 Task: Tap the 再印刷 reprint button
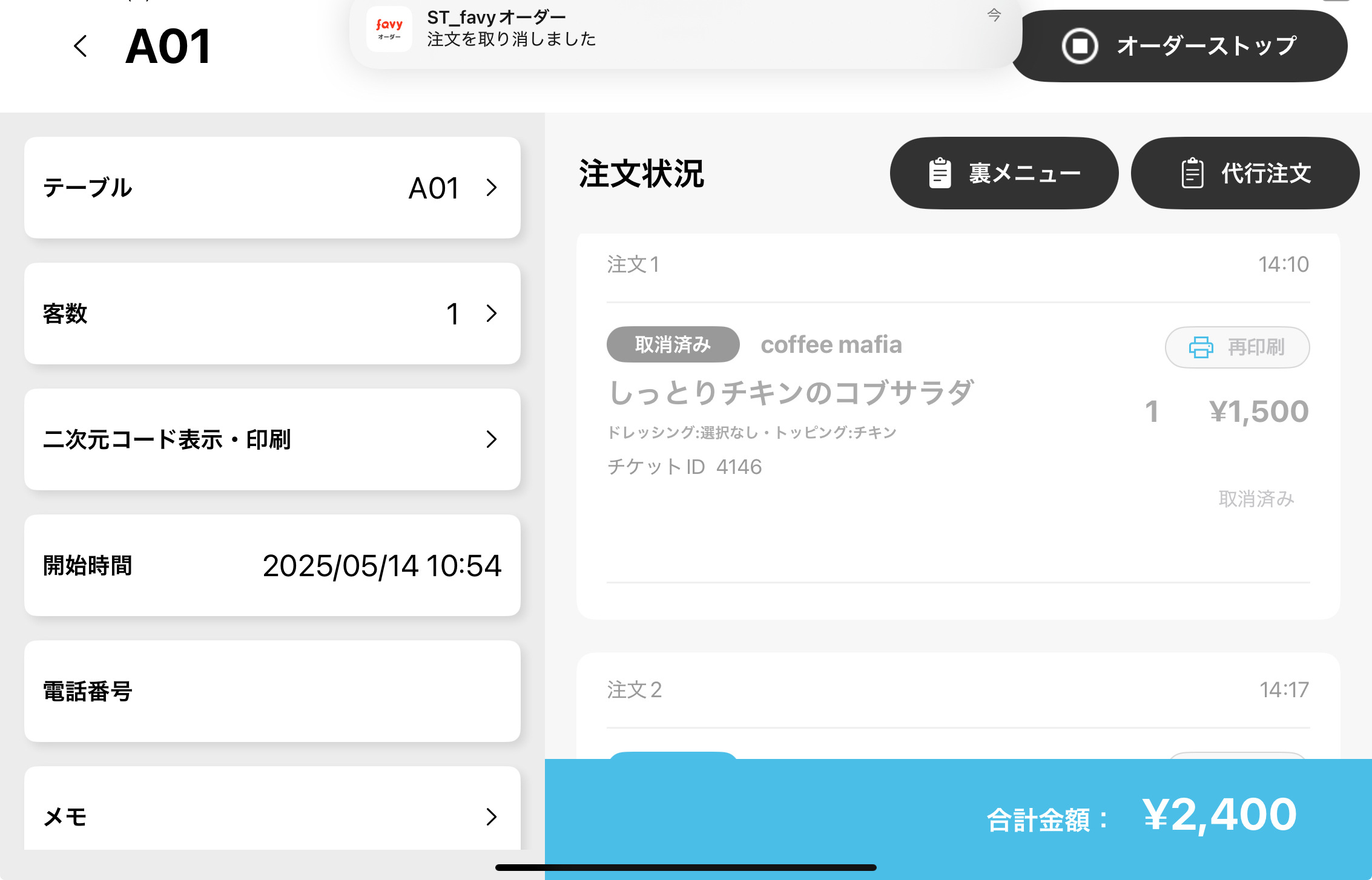[x=1238, y=347]
